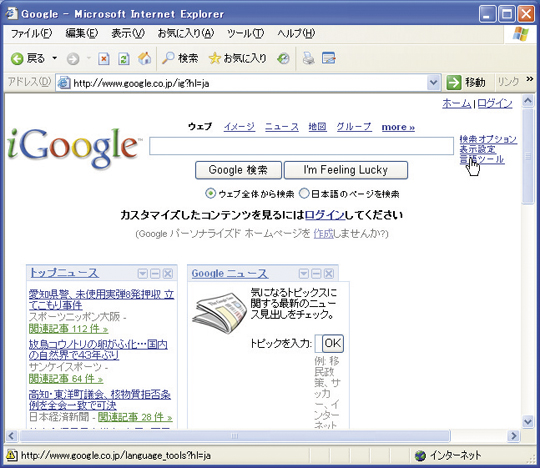Screen dimensions: 540x468
Task: Click the ログイン link at top right
Action: tap(495, 103)
